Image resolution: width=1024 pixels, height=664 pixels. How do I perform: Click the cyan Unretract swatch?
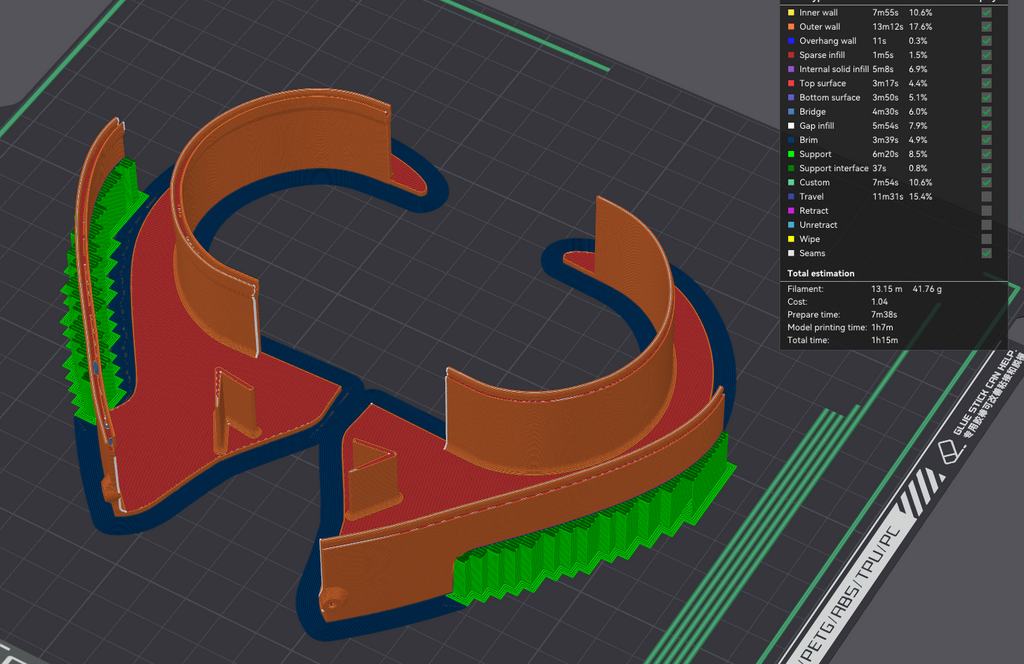click(791, 225)
